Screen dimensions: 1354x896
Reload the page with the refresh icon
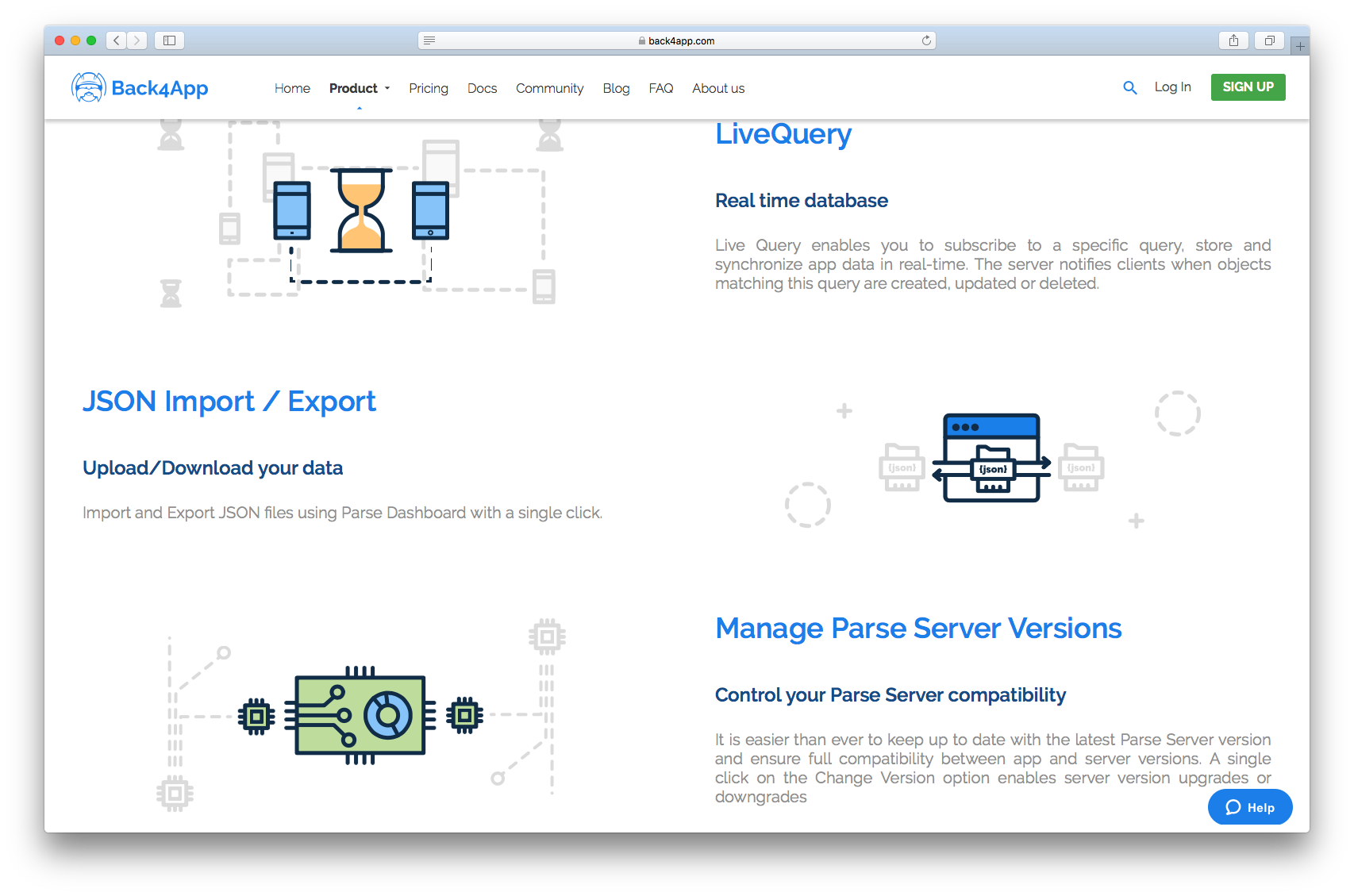point(926,40)
